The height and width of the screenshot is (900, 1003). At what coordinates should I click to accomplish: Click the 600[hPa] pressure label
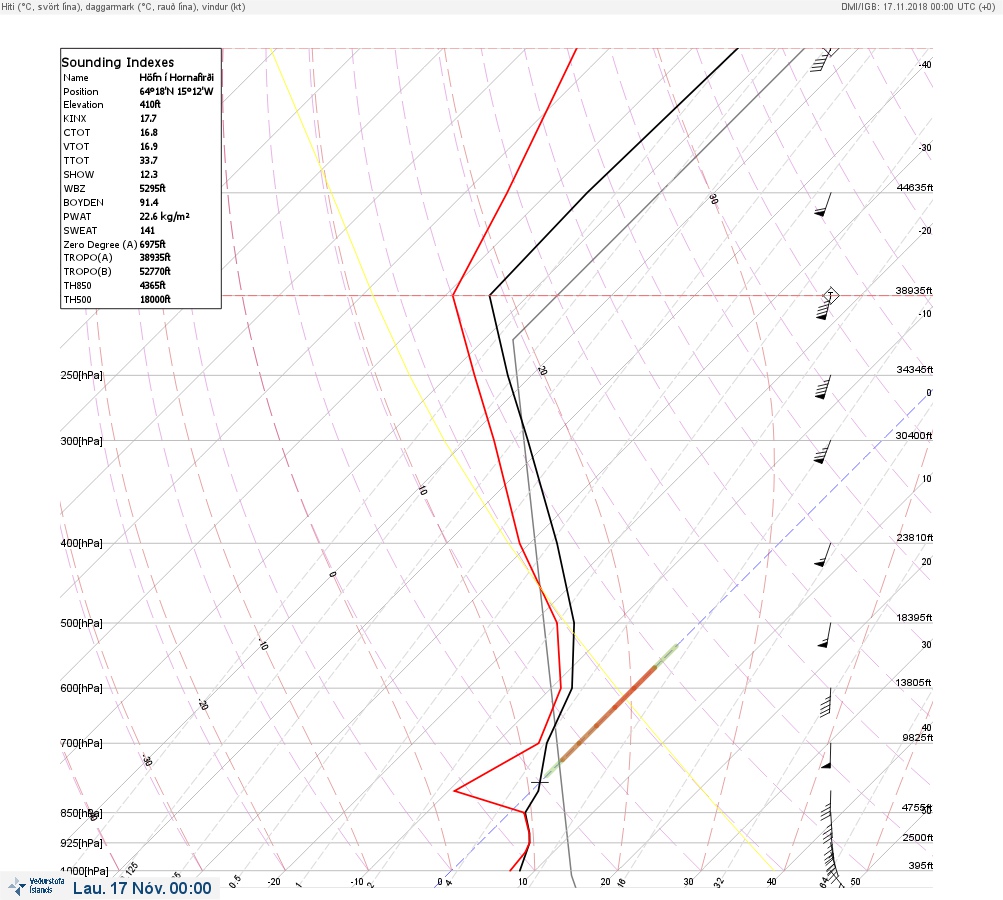(81, 688)
